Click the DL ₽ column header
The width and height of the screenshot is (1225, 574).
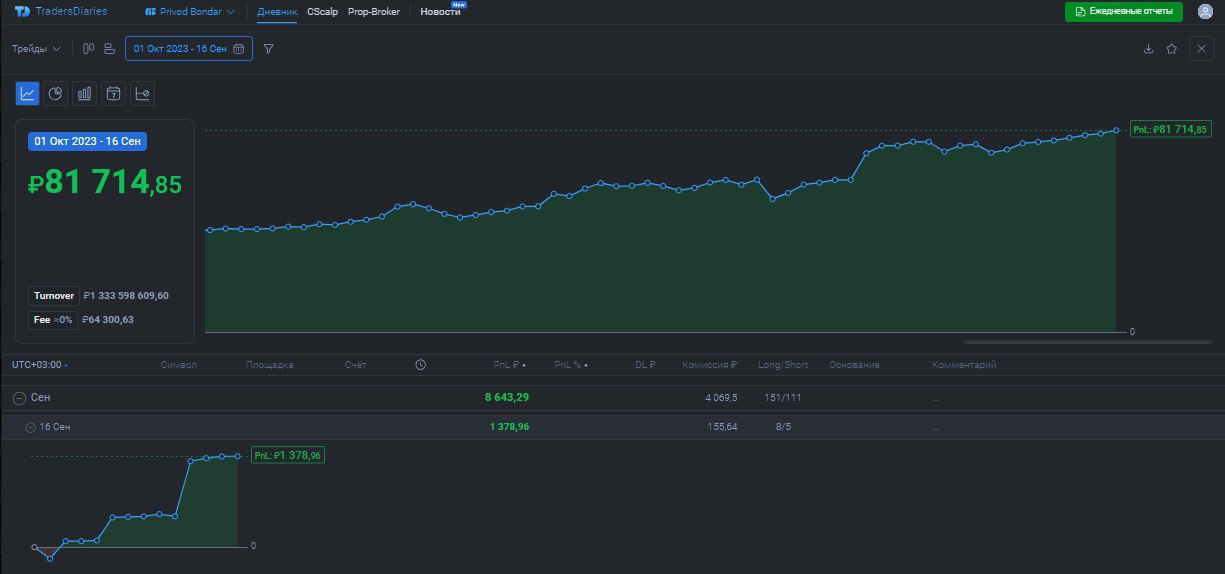coord(645,365)
